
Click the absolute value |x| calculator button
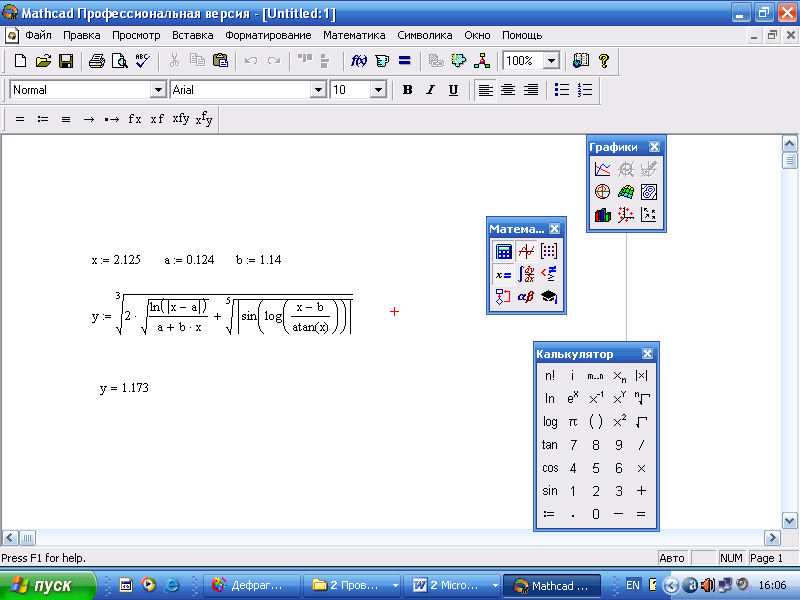(641, 376)
